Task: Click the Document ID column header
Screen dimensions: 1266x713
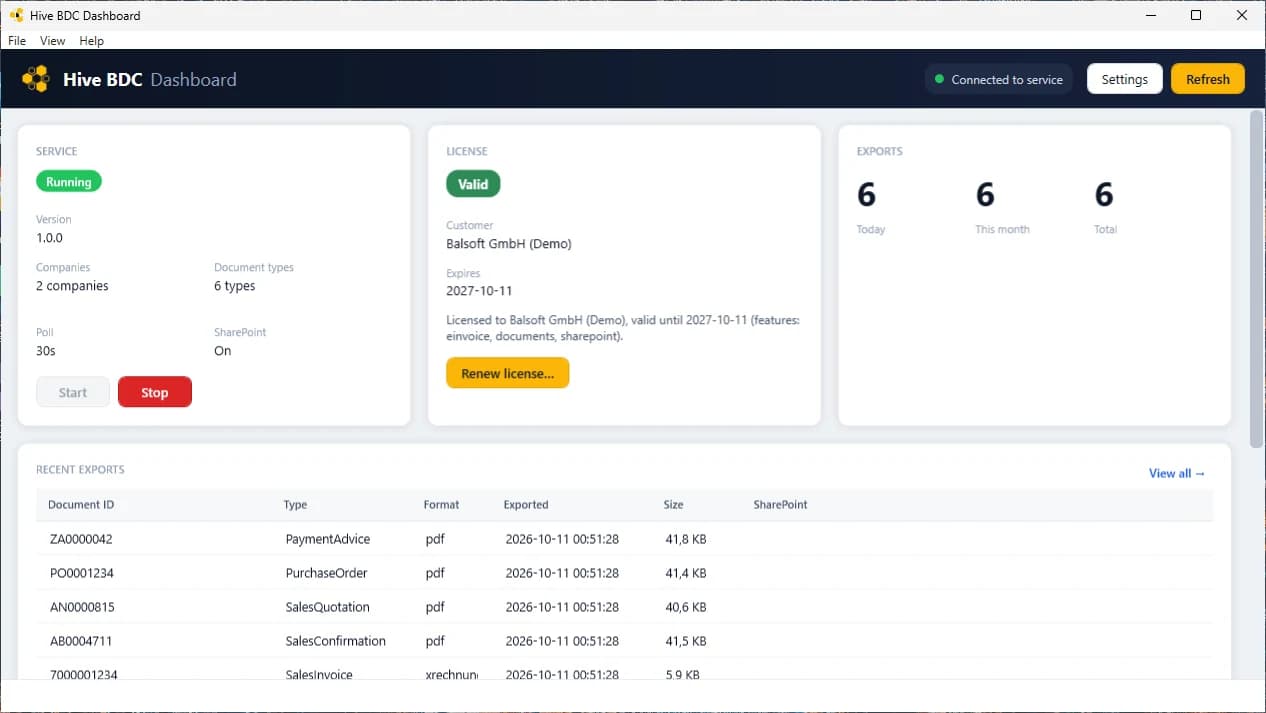Action: (81, 505)
